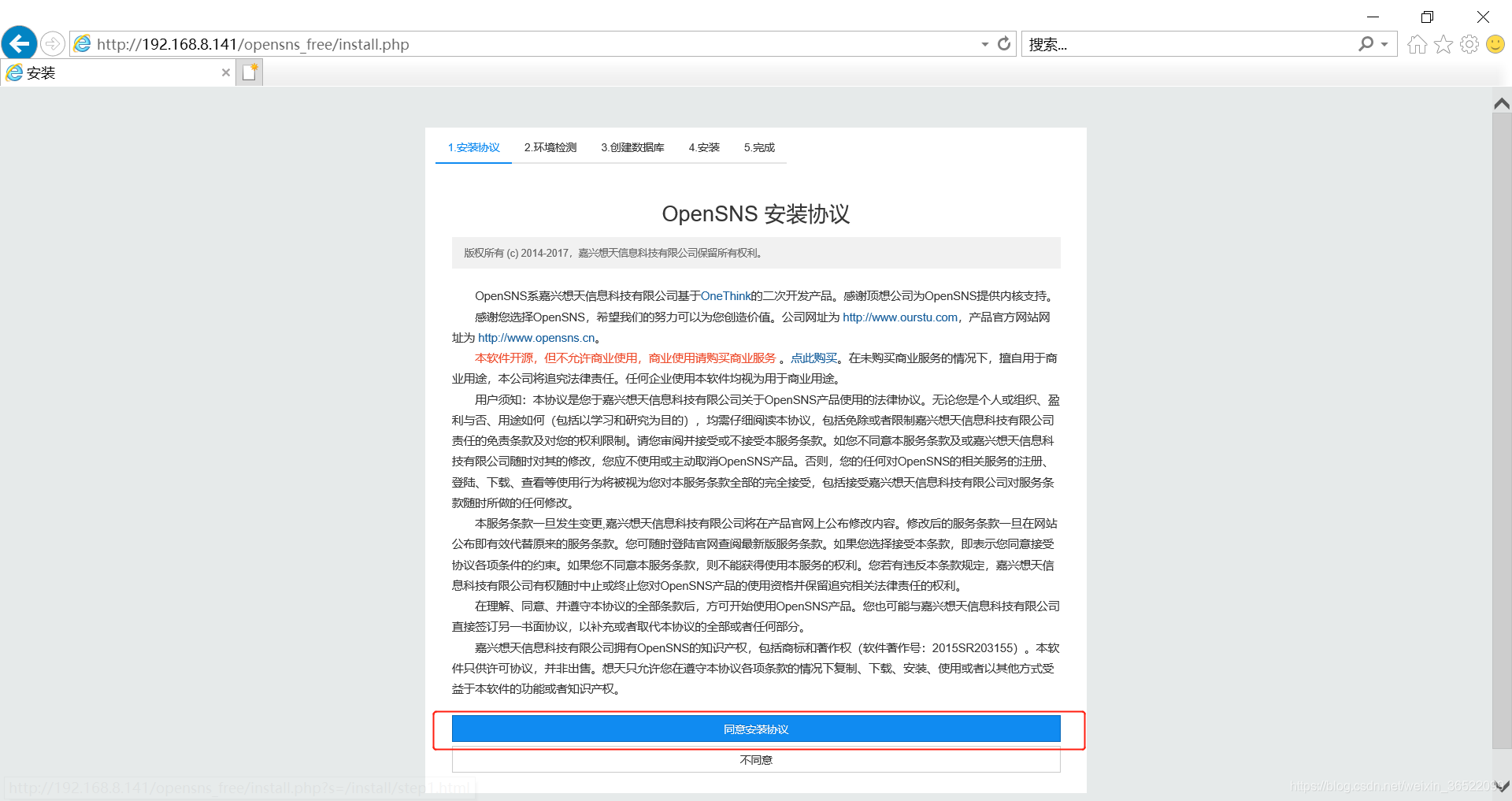This screenshot has height=801, width=1512.
Task: Close the browser window
Action: [x=1483, y=17]
